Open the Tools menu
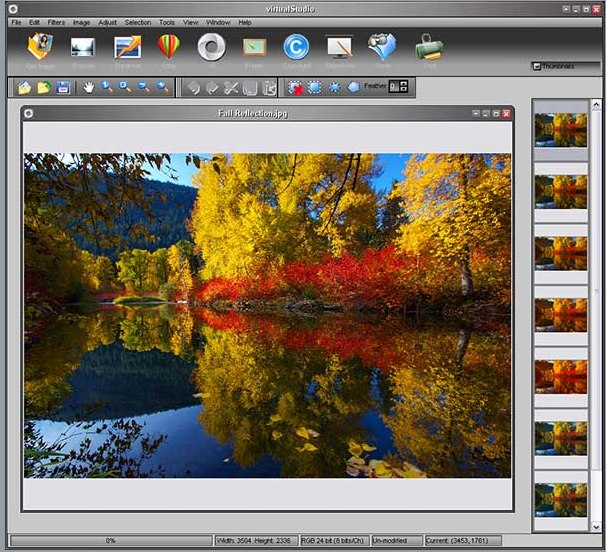Image resolution: width=606 pixels, height=552 pixels. [x=167, y=21]
